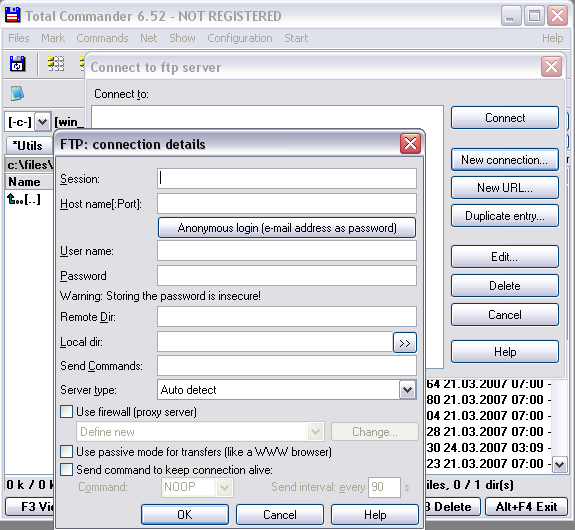575x530 pixels.
Task: Click the Change... firewall button
Action: click(375, 432)
